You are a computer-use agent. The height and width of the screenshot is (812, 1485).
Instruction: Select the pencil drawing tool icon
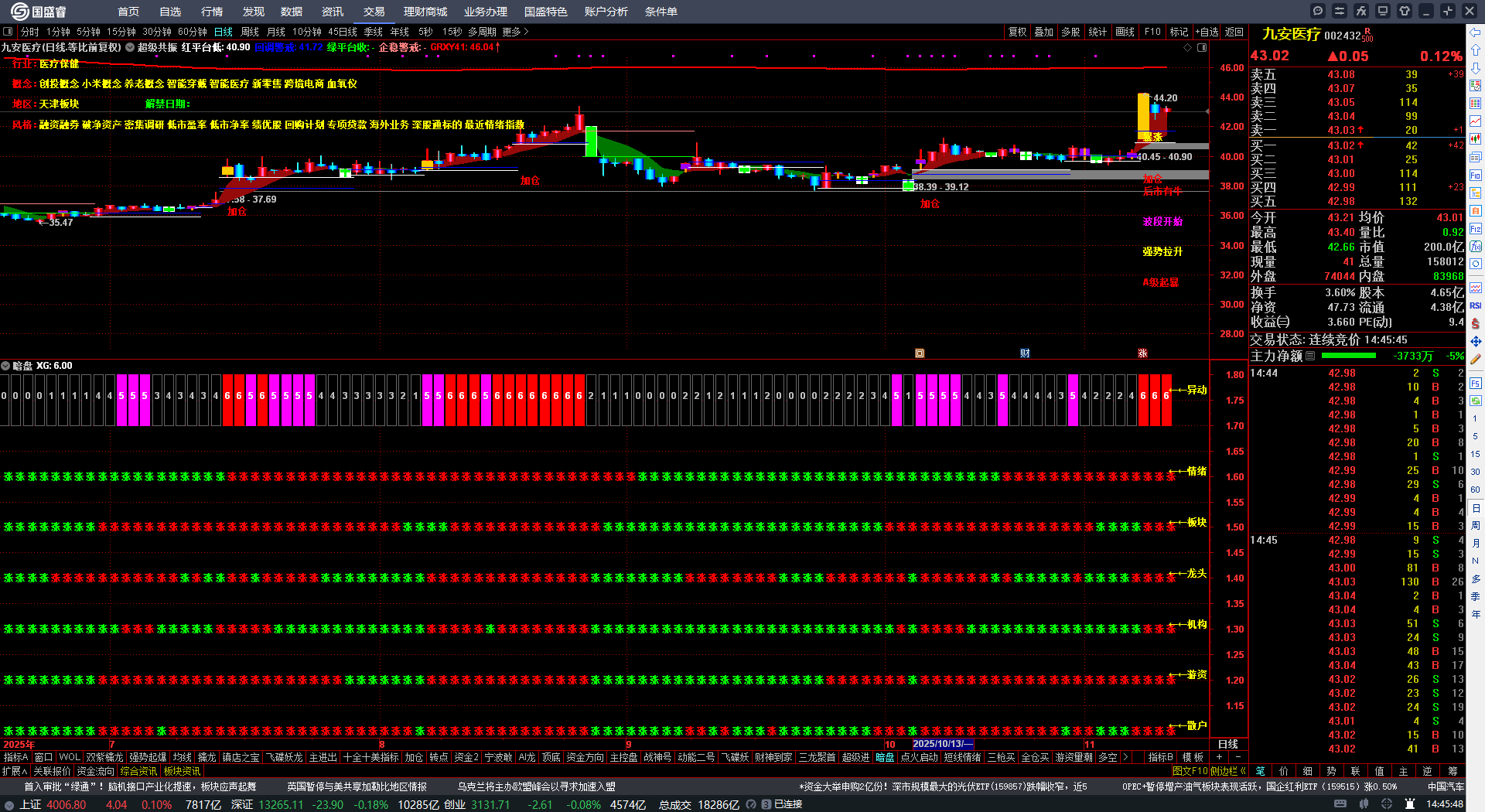coord(1476,359)
